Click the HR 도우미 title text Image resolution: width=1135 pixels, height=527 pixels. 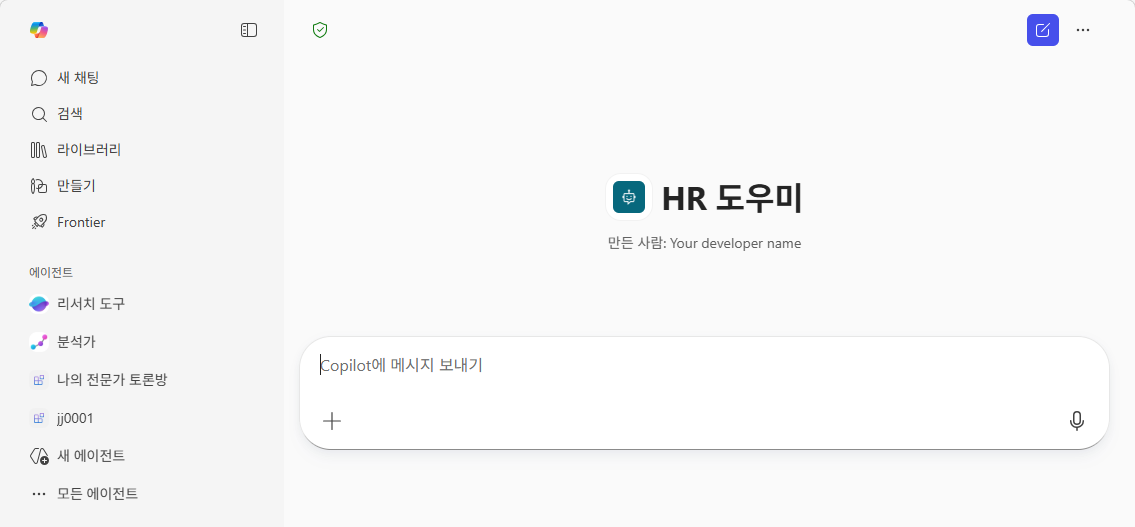(732, 198)
